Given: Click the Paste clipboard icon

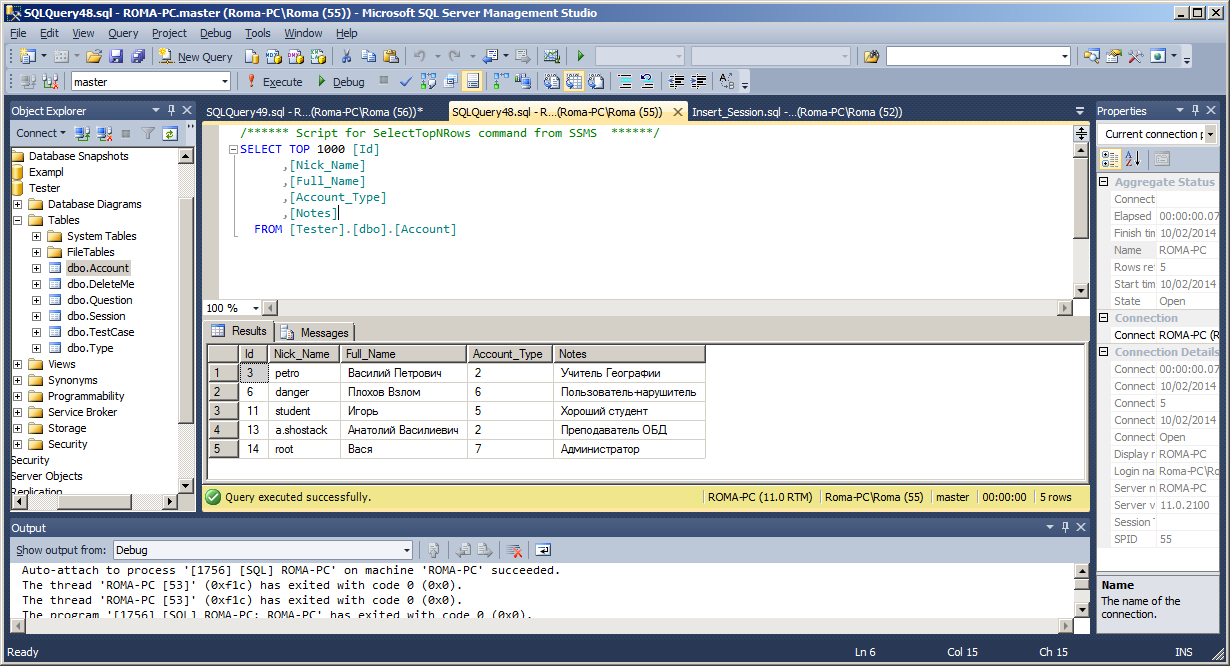Looking at the screenshot, I should (390, 57).
